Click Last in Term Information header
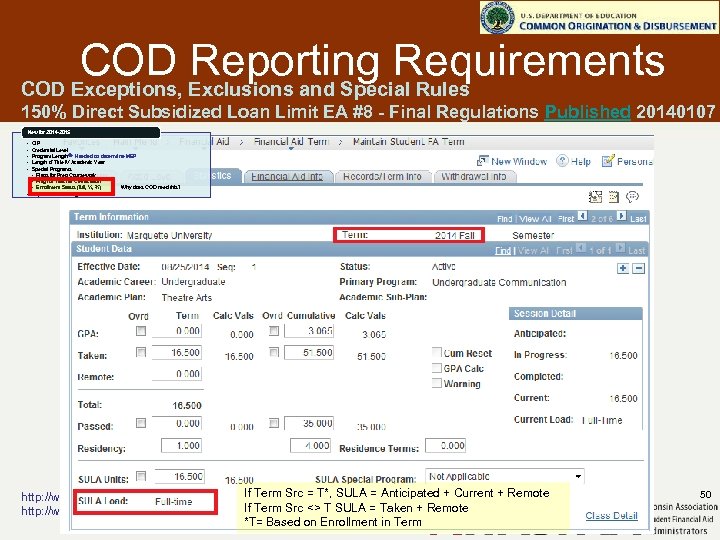This screenshot has width=720, height=540. pyautogui.click(x=638, y=219)
